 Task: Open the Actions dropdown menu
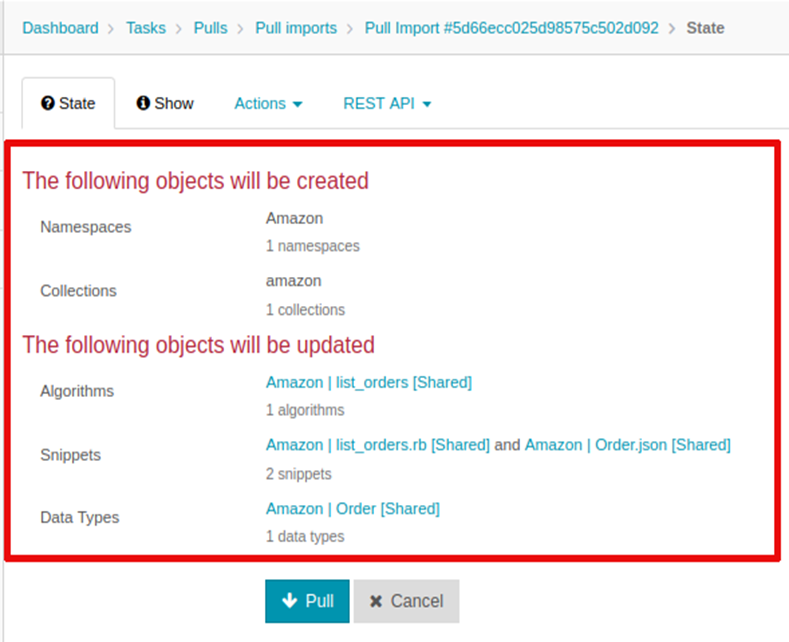pos(268,104)
